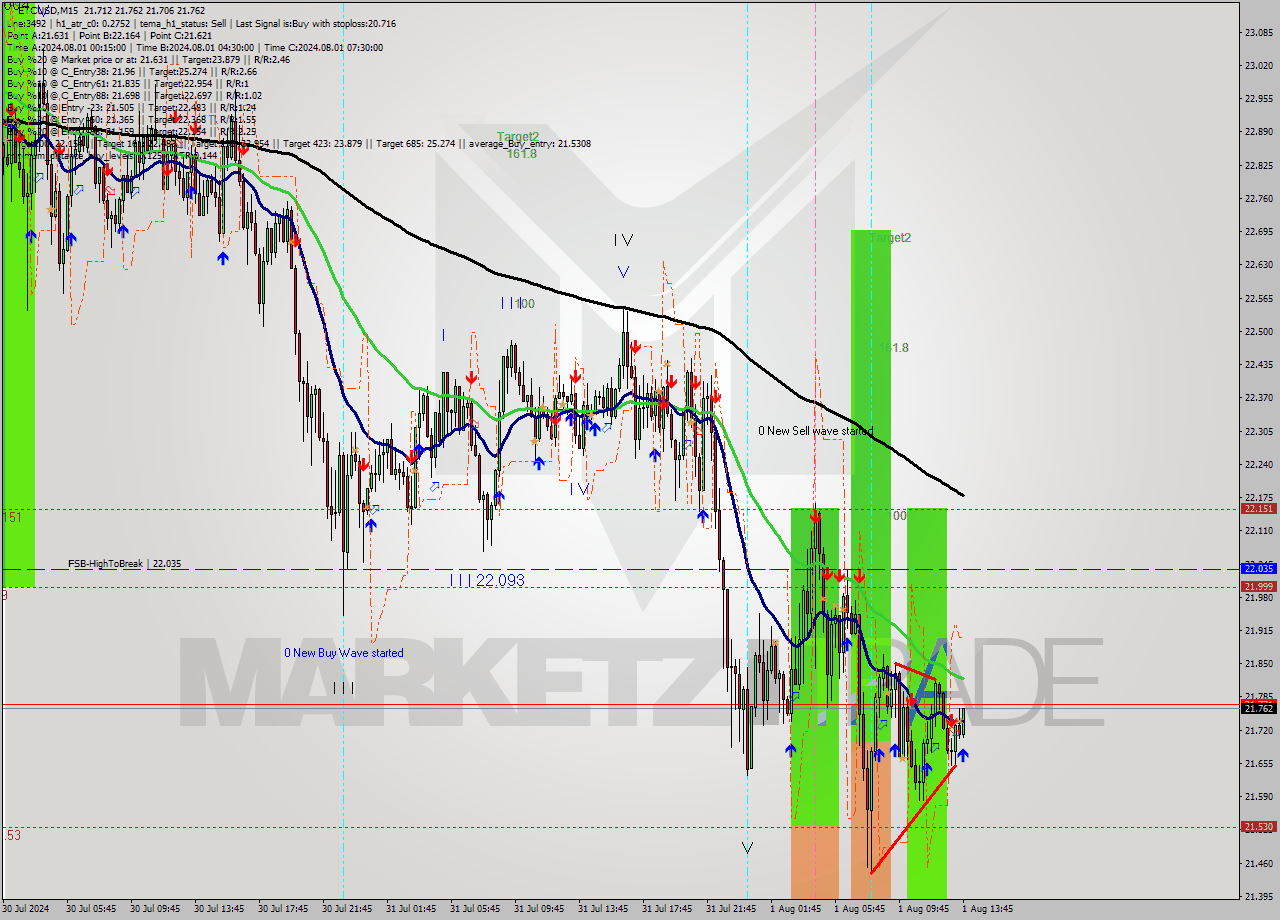The height and width of the screenshot is (920, 1280).
Task: Click '31 Jul 09:45' on time axis
Action: (539, 909)
